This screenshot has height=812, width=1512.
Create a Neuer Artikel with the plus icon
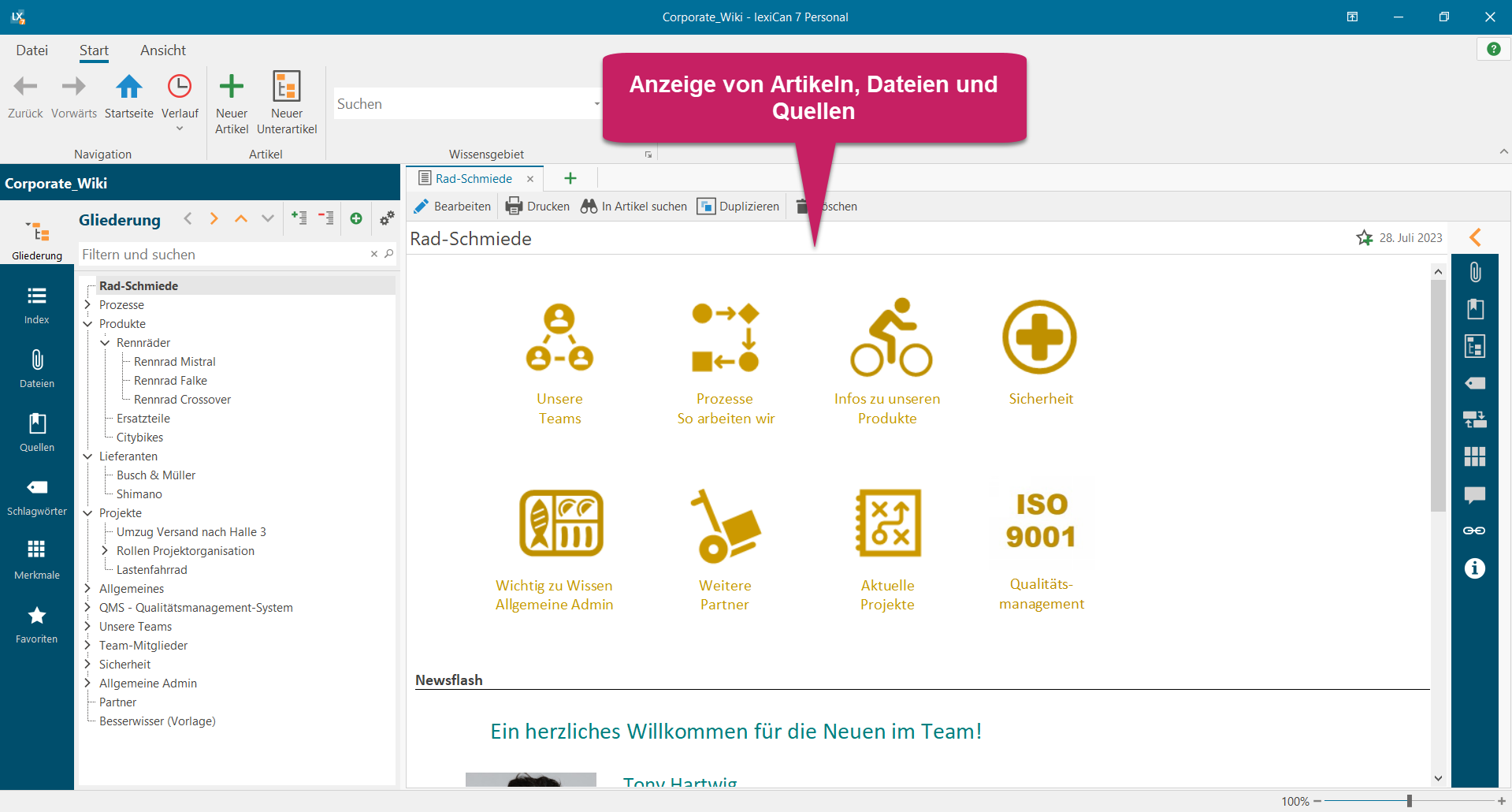[x=232, y=86]
